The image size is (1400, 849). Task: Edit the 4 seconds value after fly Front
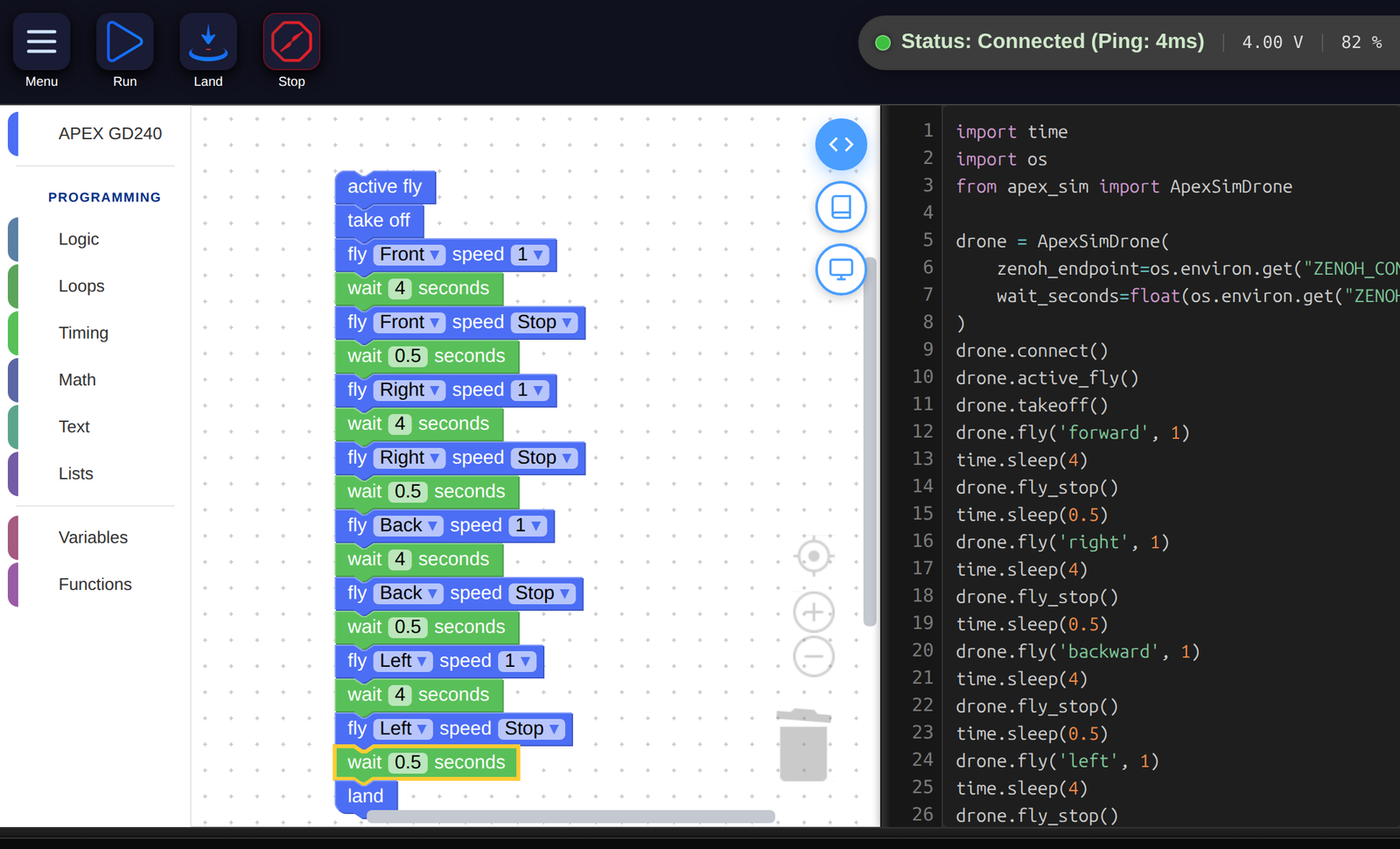click(x=400, y=288)
